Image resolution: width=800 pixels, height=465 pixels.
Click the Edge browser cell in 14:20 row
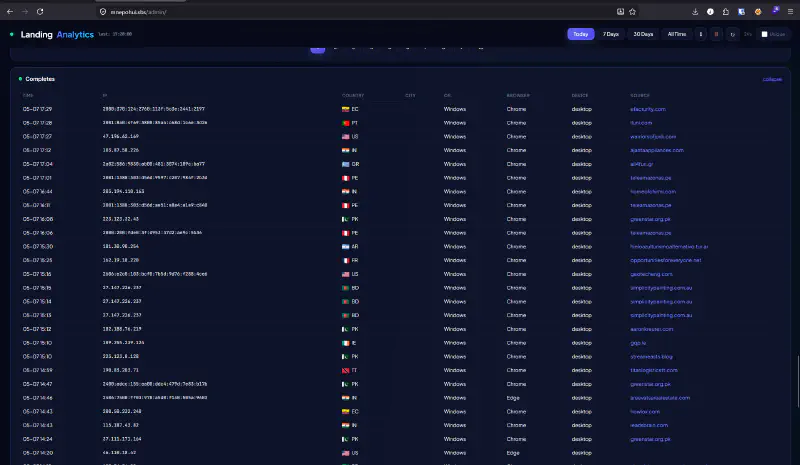click(513, 453)
